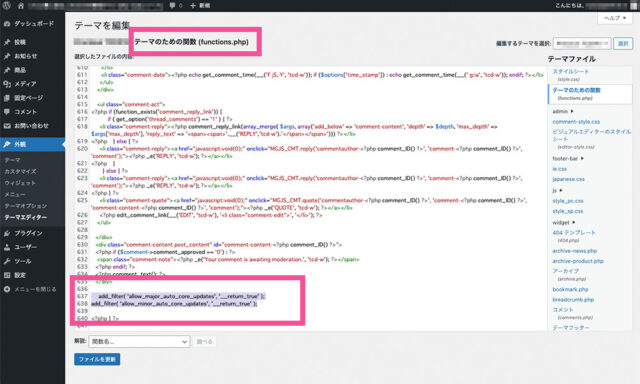Click the pin icon beside 投稿

pos(7,42)
